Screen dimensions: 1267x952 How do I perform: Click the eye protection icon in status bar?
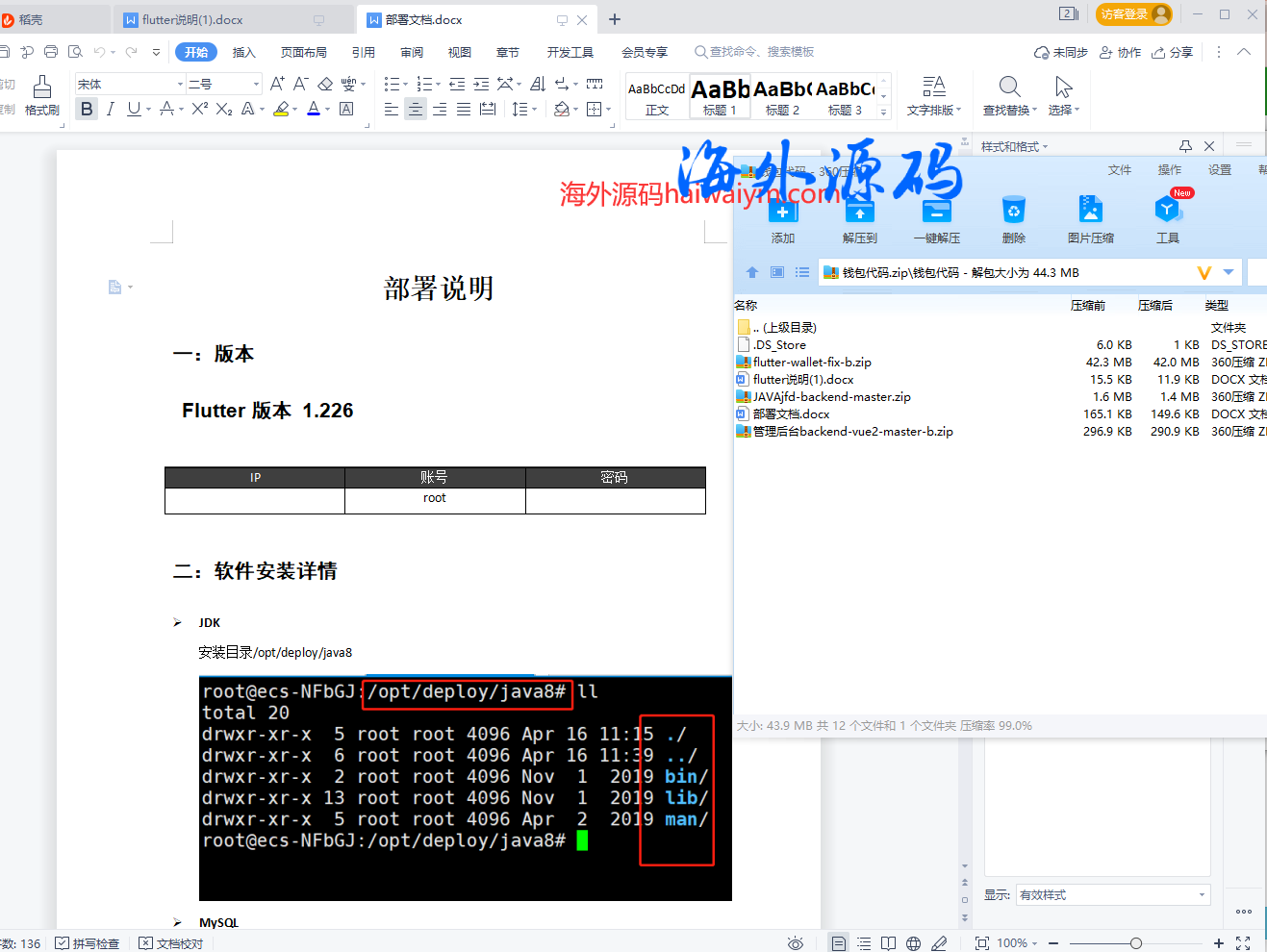click(x=796, y=943)
